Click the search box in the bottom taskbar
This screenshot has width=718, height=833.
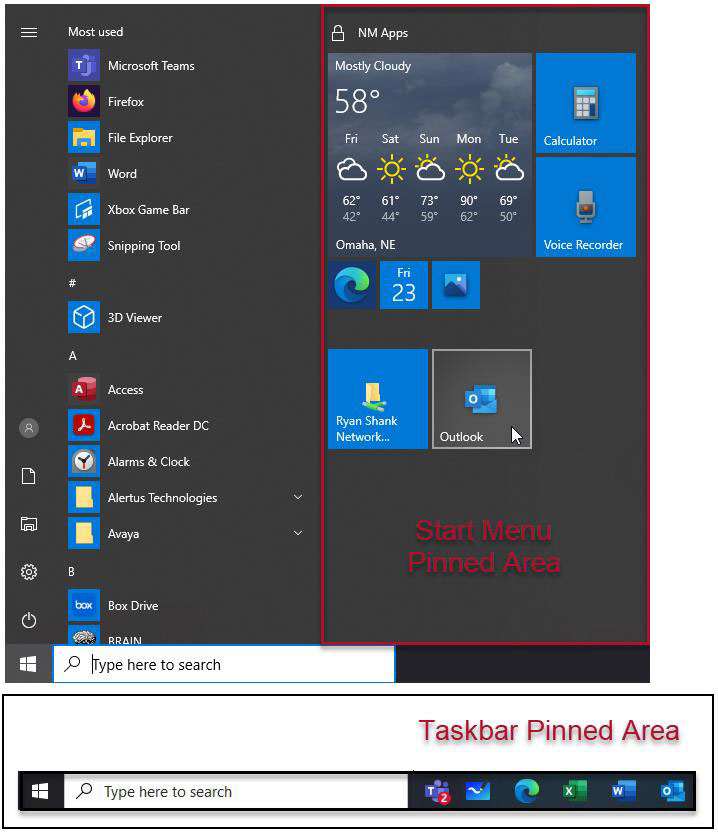click(236, 791)
